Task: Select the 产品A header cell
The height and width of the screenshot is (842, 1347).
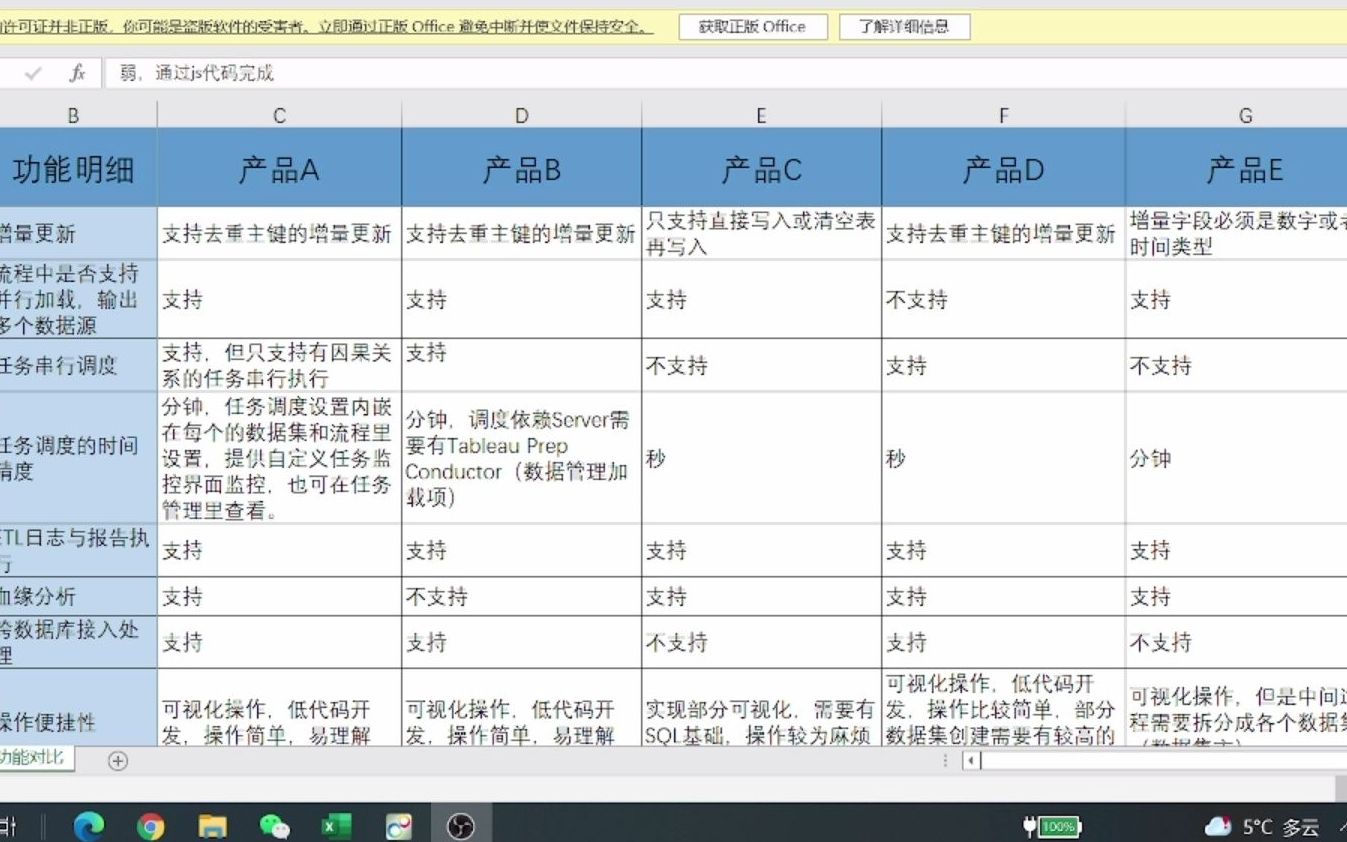Action: click(x=279, y=168)
